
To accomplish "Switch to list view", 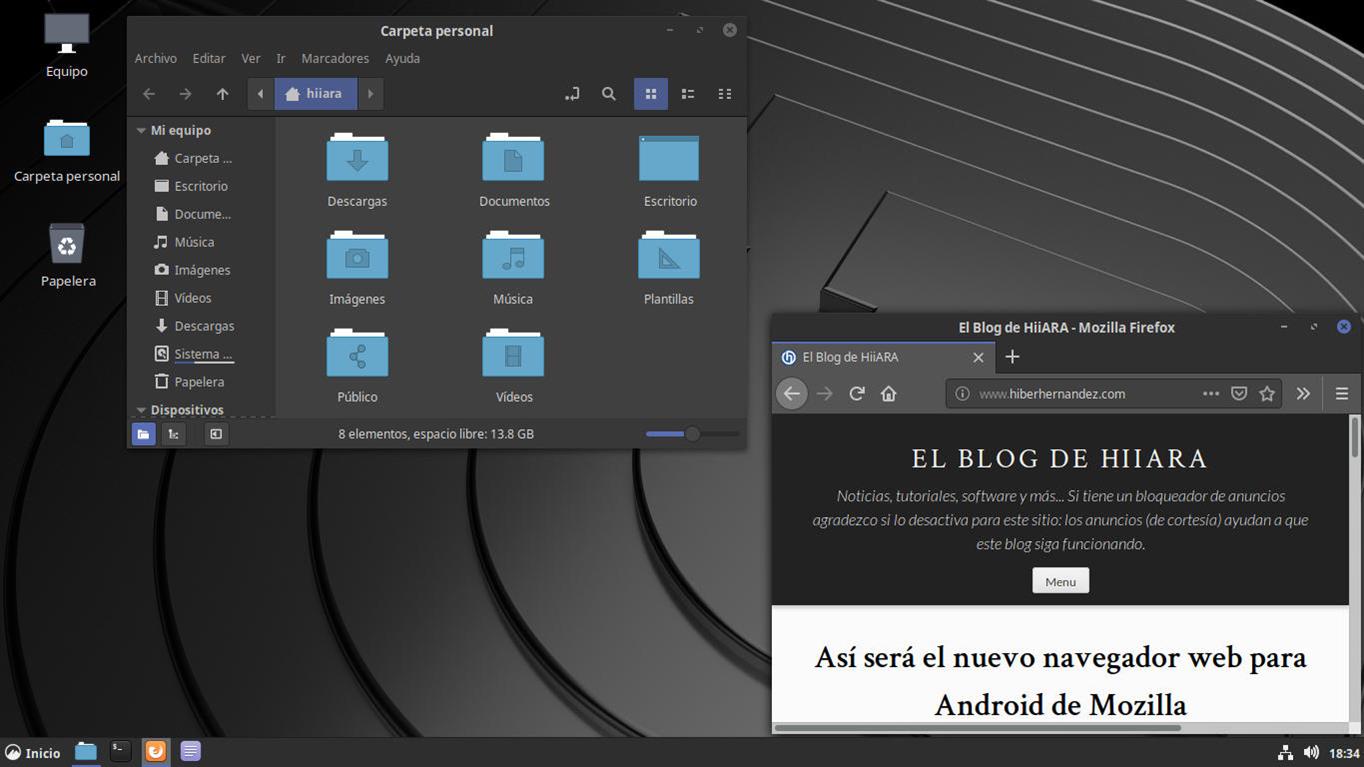I will 688,94.
